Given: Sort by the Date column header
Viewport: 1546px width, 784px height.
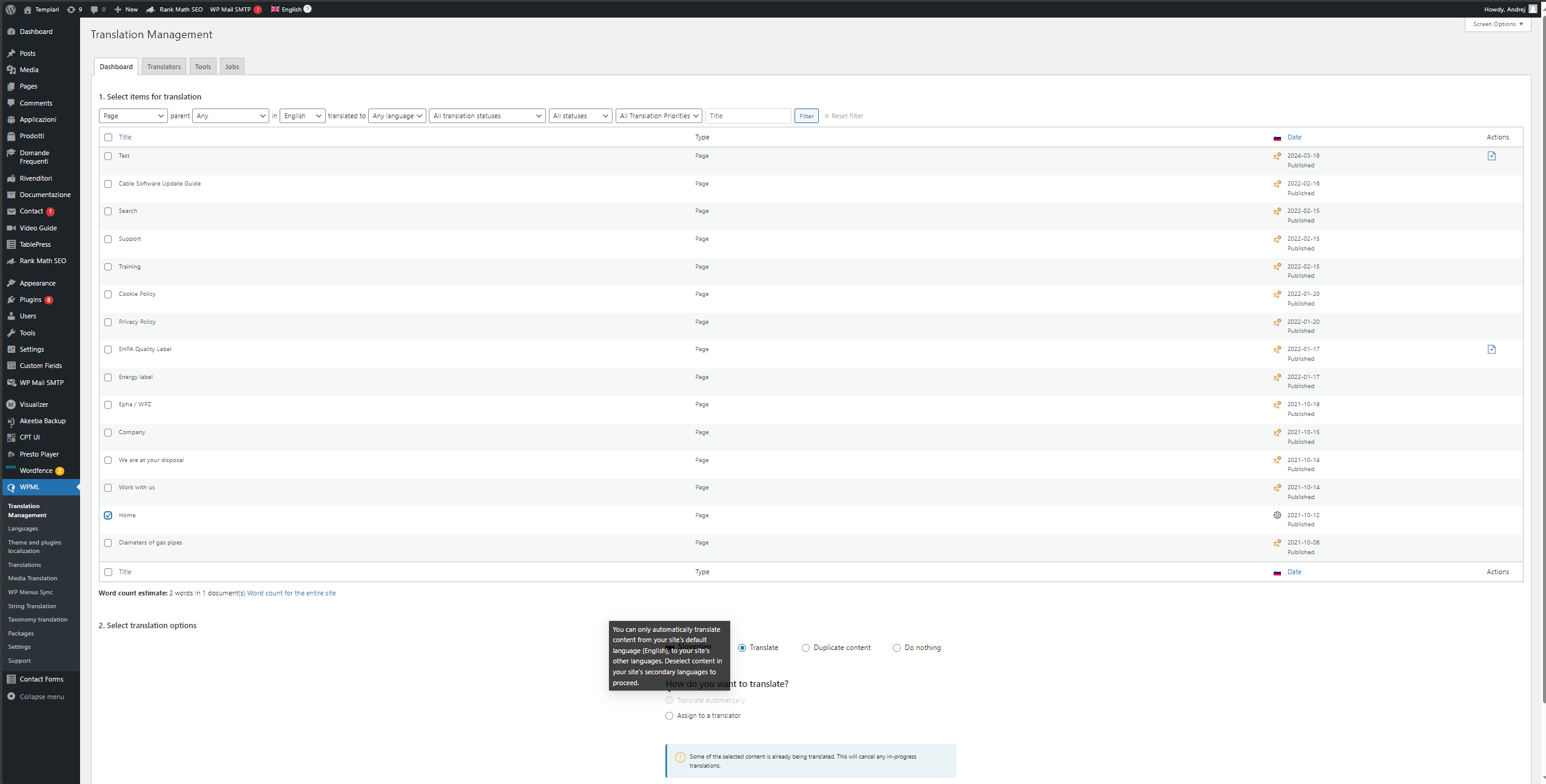Looking at the screenshot, I should point(1294,138).
